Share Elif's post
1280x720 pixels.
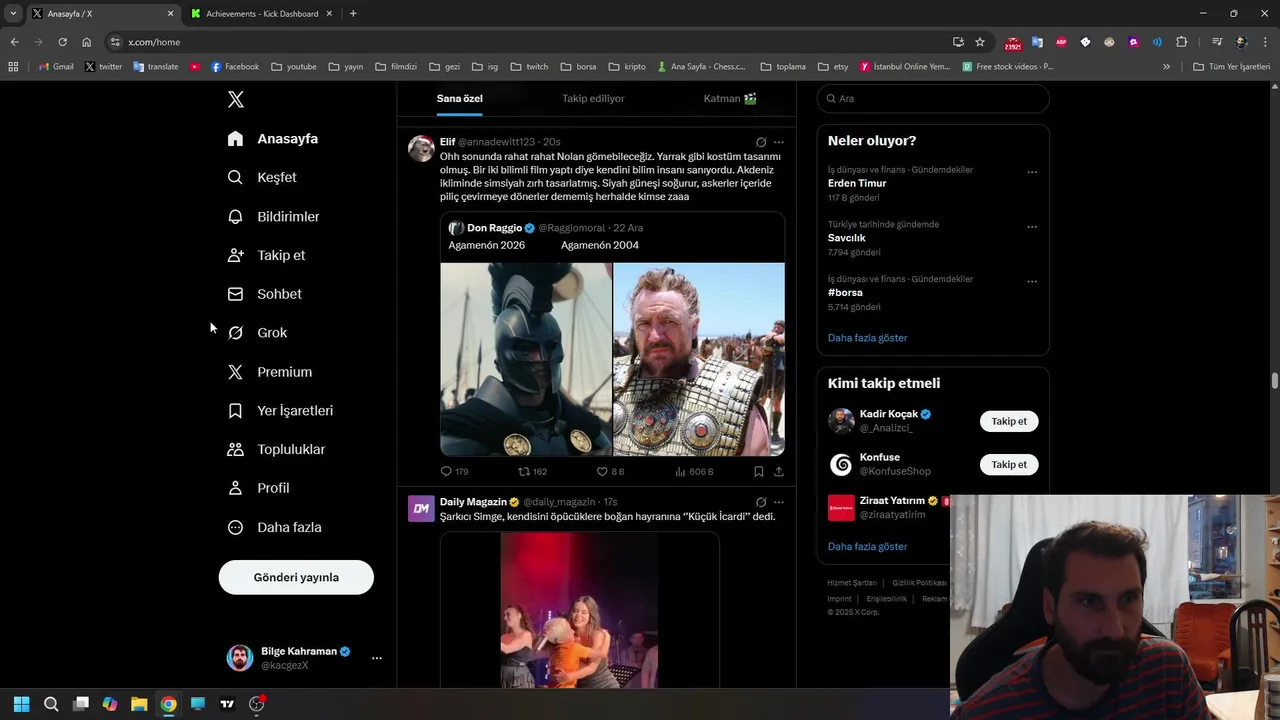point(779,471)
